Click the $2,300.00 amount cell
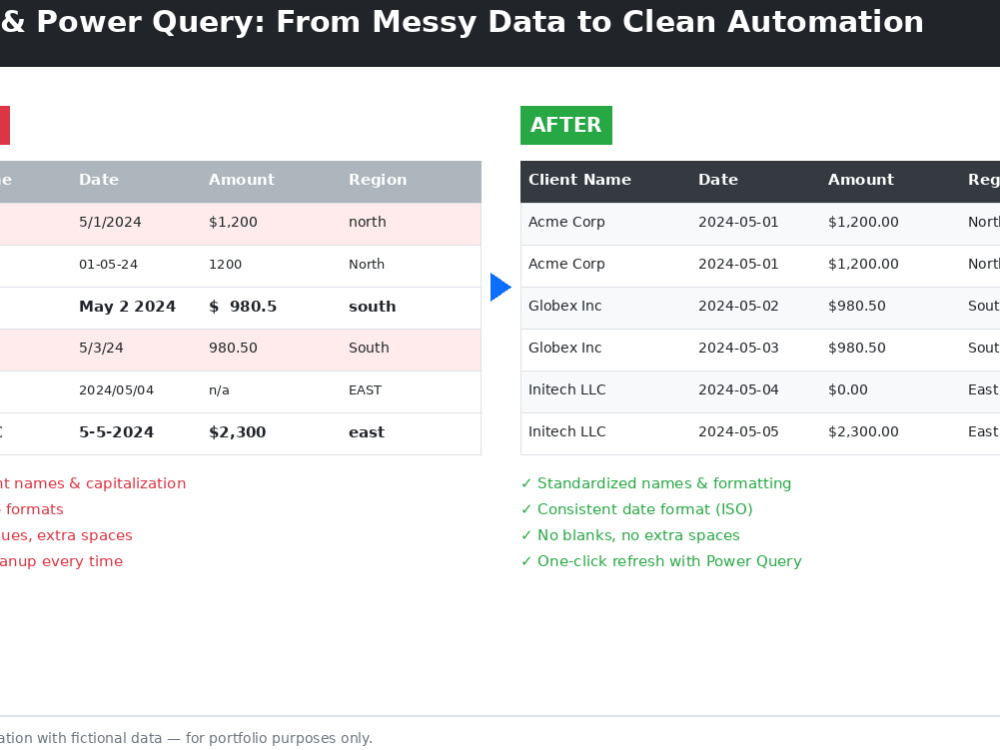1000x750 pixels. click(863, 432)
